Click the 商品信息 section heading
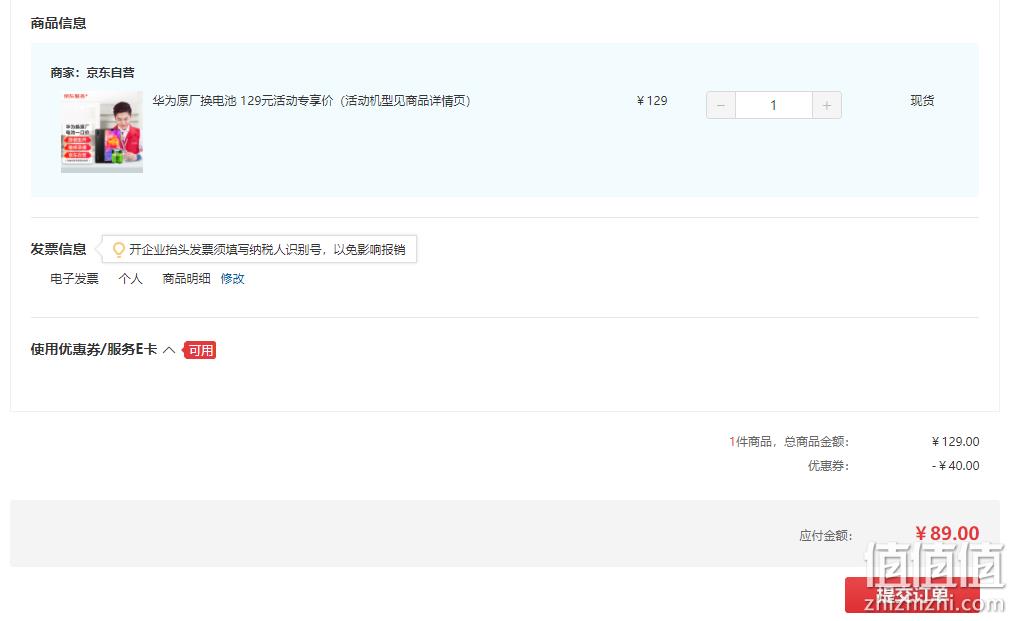 click(x=58, y=23)
